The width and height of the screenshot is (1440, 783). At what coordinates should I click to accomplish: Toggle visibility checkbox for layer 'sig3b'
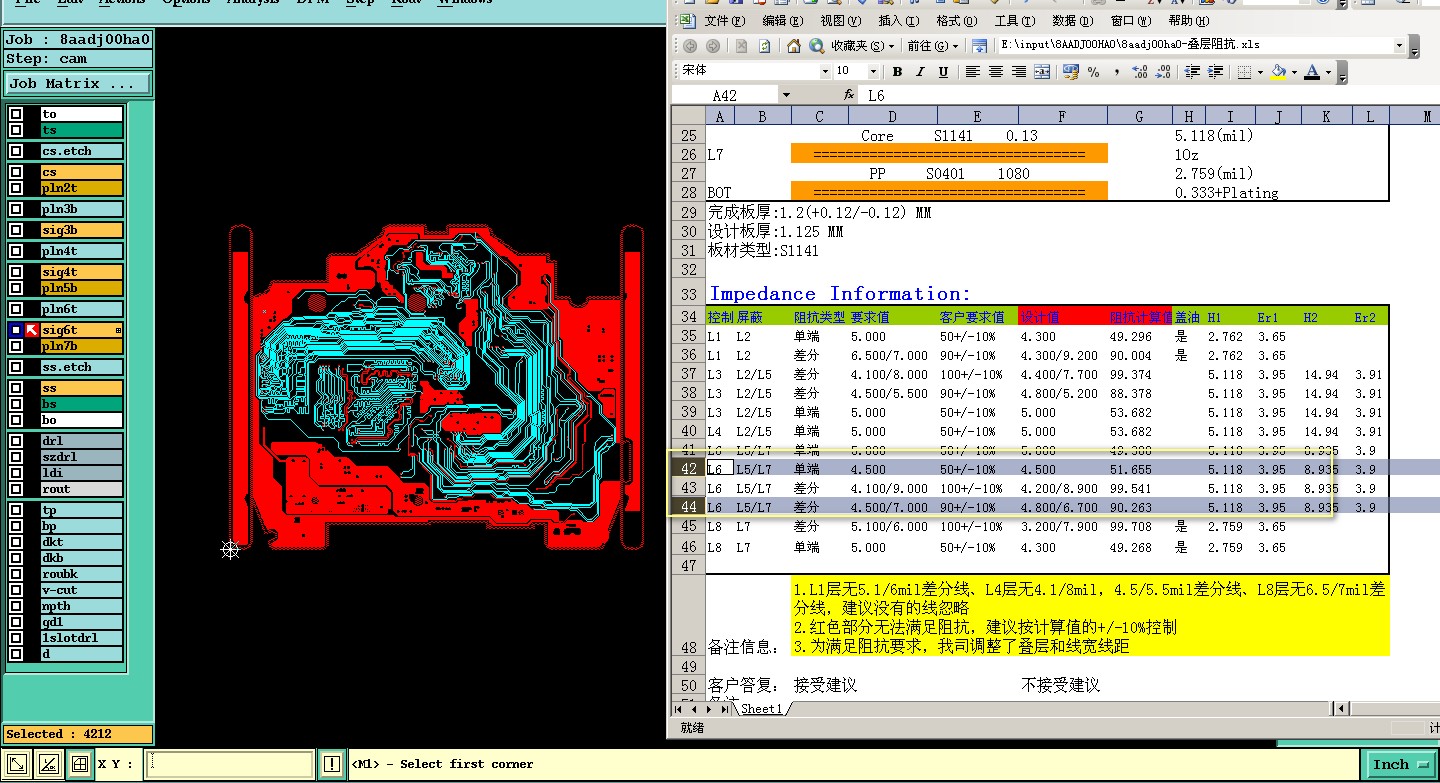pos(16,230)
